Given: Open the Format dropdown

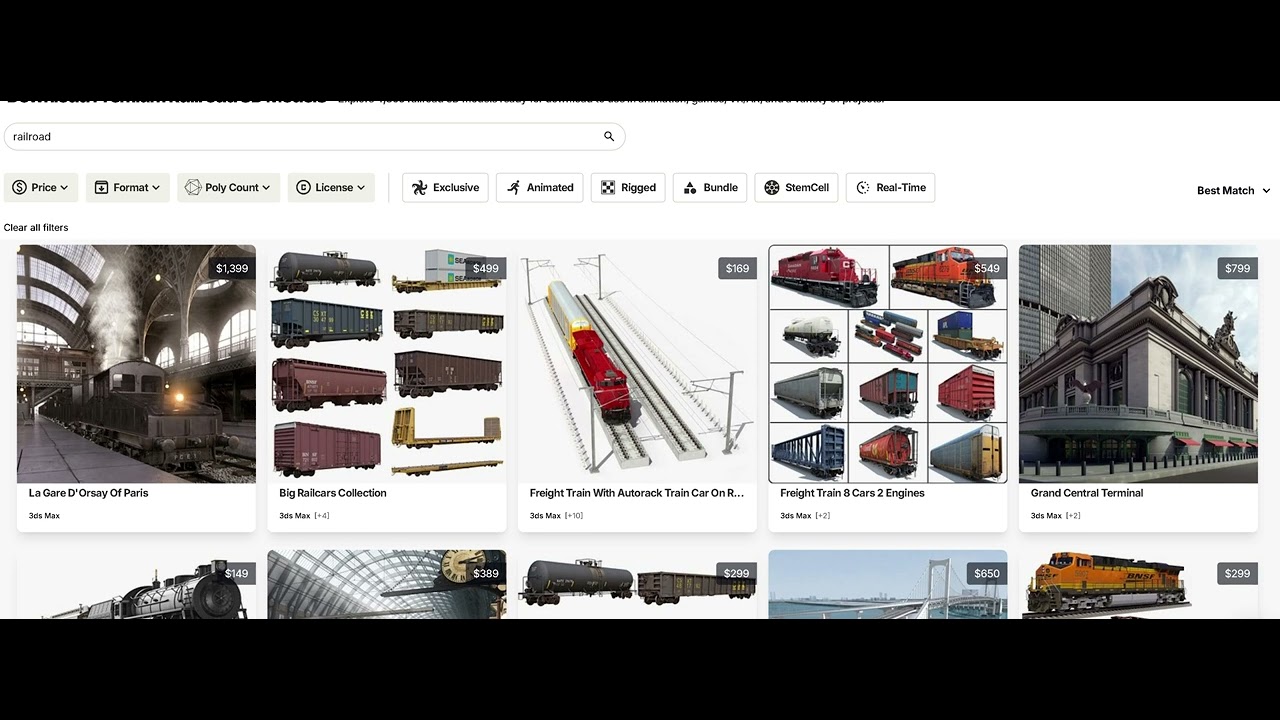Looking at the screenshot, I should point(128,187).
